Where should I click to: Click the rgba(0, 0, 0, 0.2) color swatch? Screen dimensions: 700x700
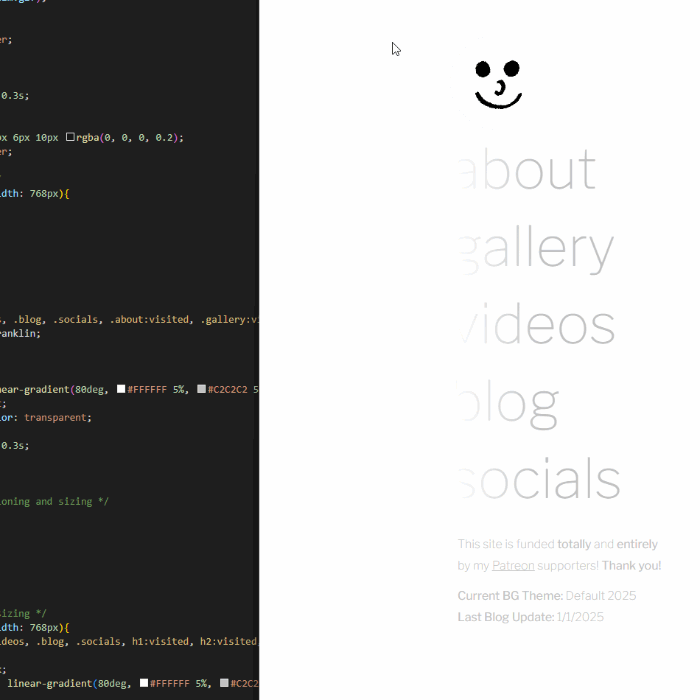(70, 138)
